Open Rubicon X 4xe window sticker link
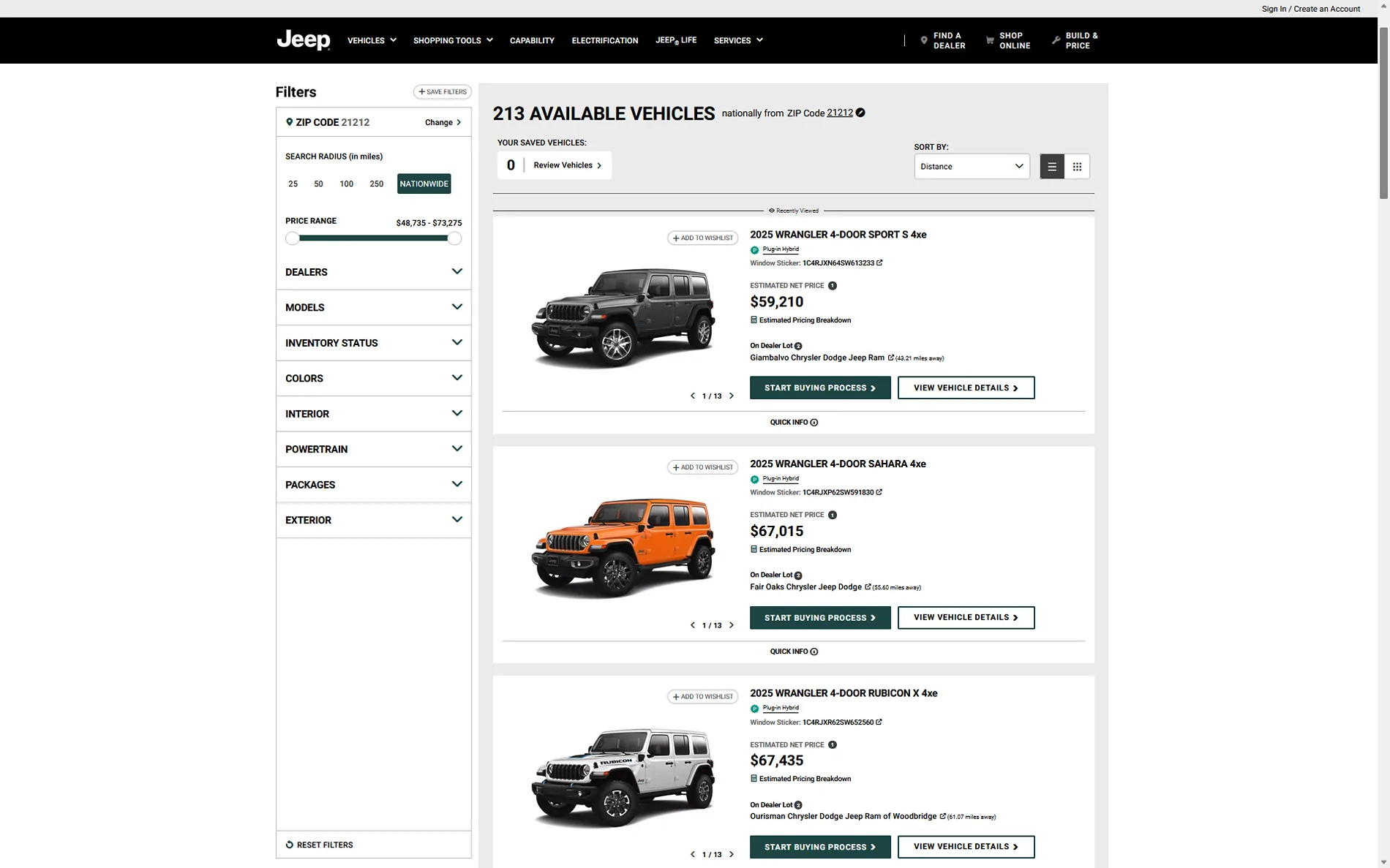 click(842, 722)
